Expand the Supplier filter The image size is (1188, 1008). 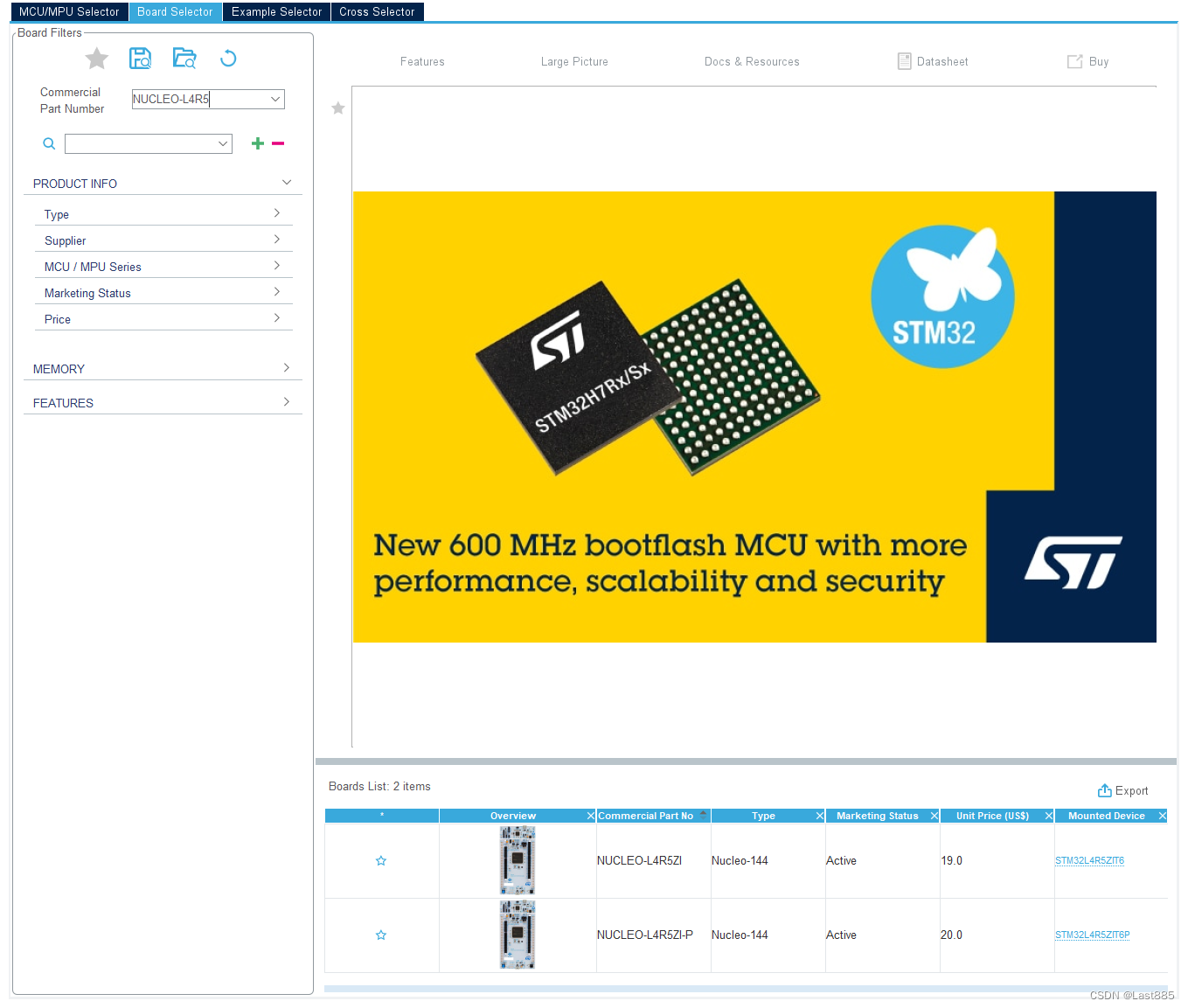click(277, 240)
